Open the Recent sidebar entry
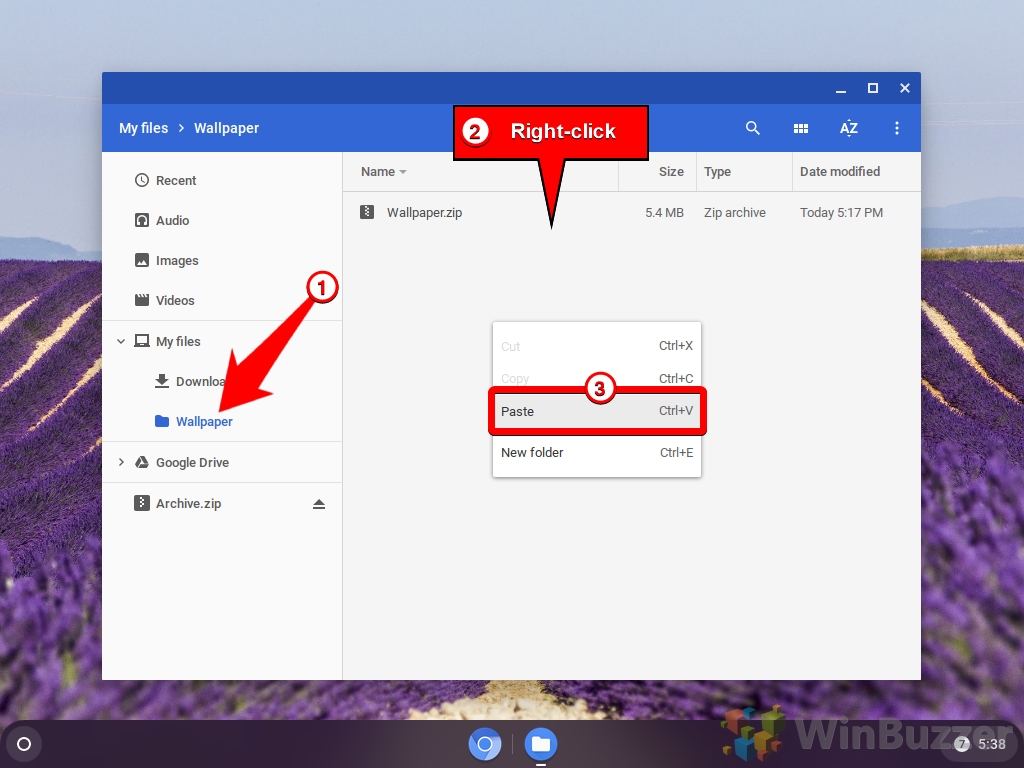1024x768 pixels. tap(222, 180)
